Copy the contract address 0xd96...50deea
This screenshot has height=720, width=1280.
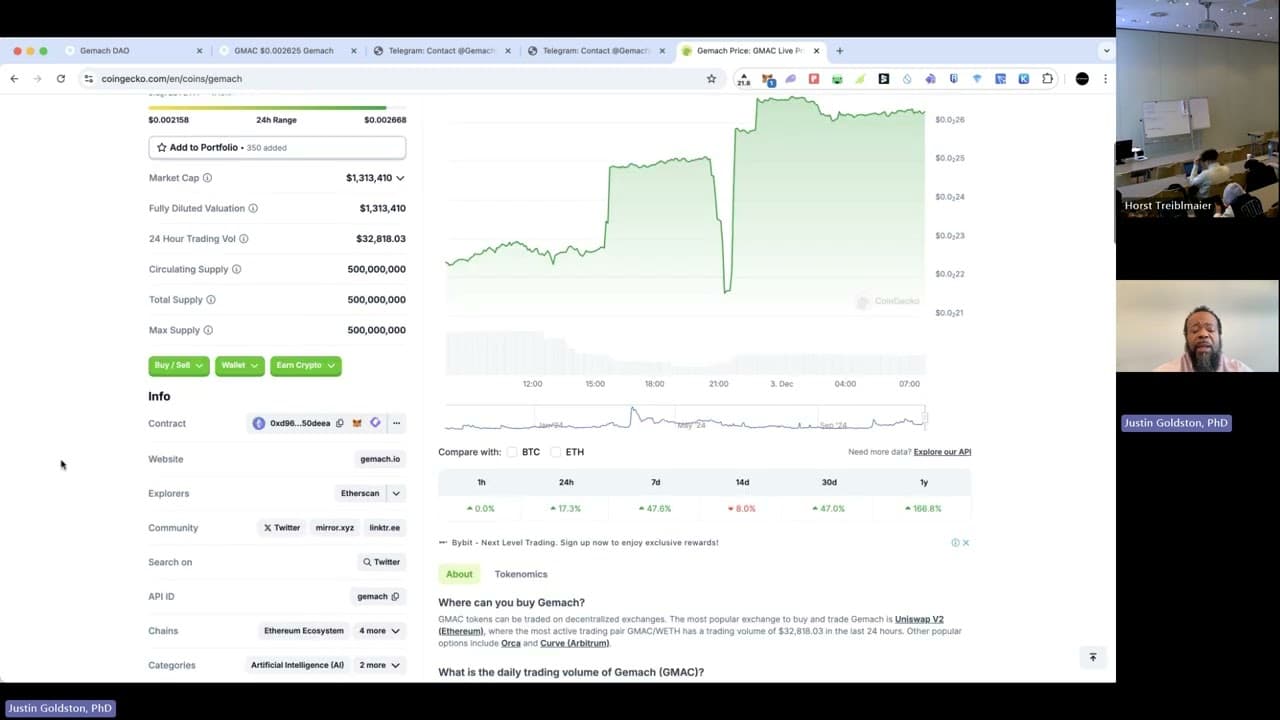tap(340, 423)
